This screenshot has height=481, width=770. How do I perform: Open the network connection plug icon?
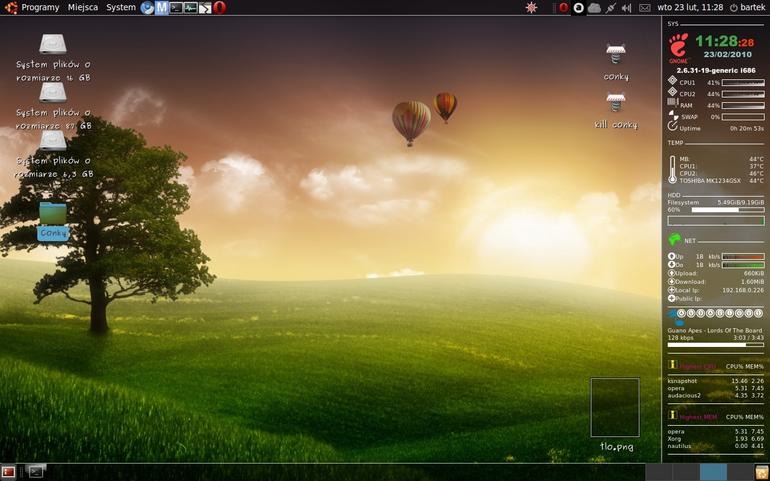click(x=610, y=7)
